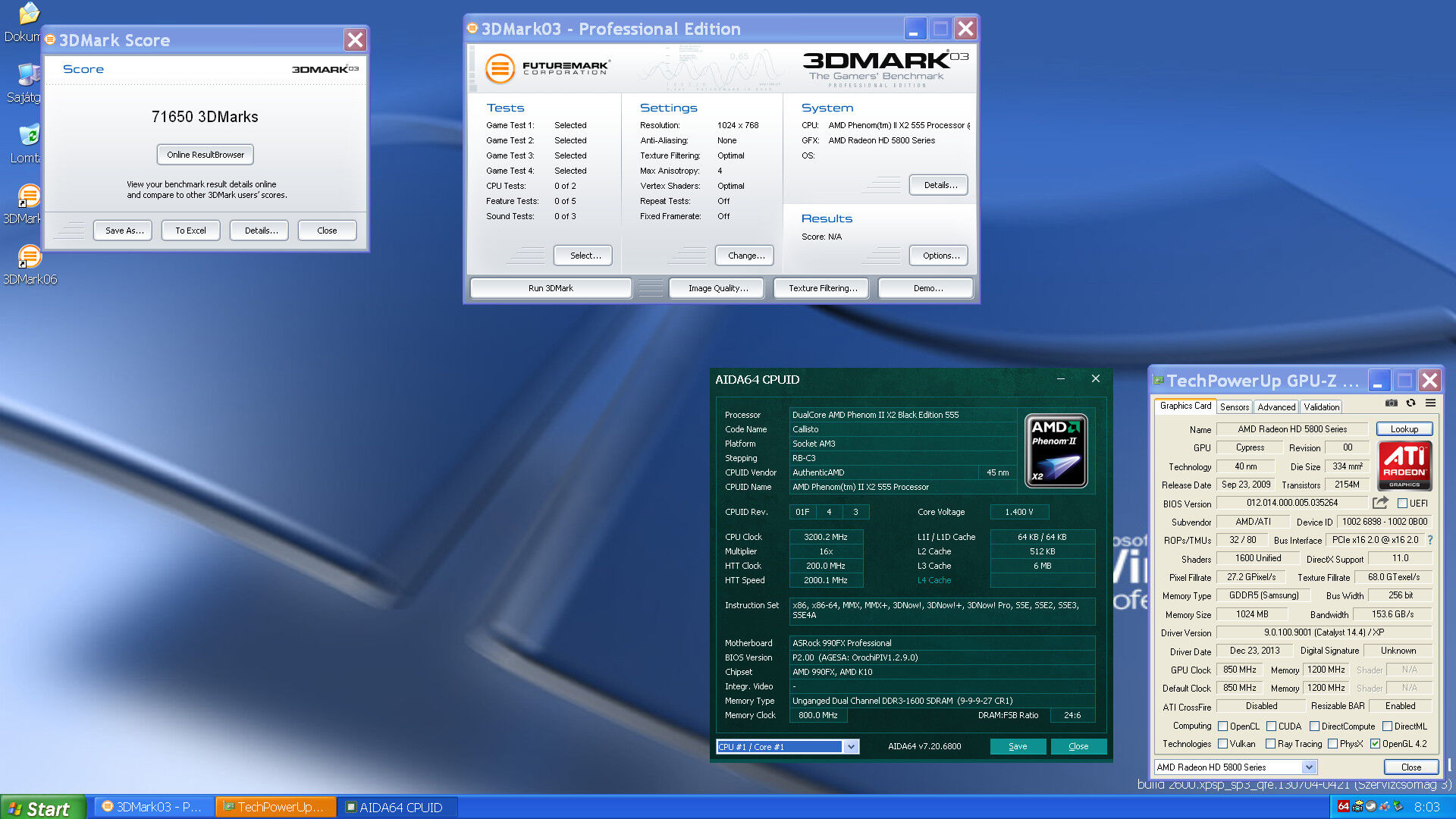Toggle the DirectCompute checkbox
The width and height of the screenshot is (1456, 819).
coord(1314,726)
